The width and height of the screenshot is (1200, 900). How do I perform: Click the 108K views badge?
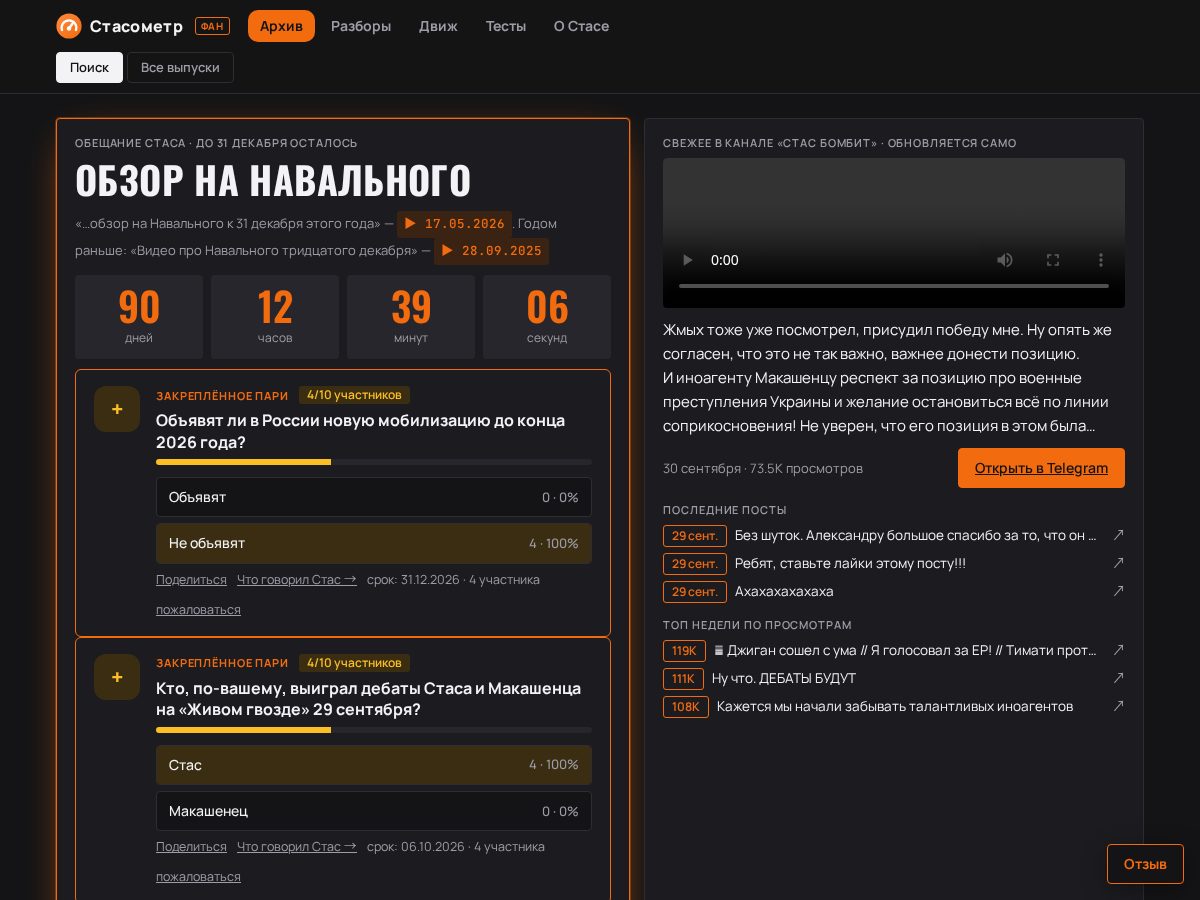(x=686, y=707)
